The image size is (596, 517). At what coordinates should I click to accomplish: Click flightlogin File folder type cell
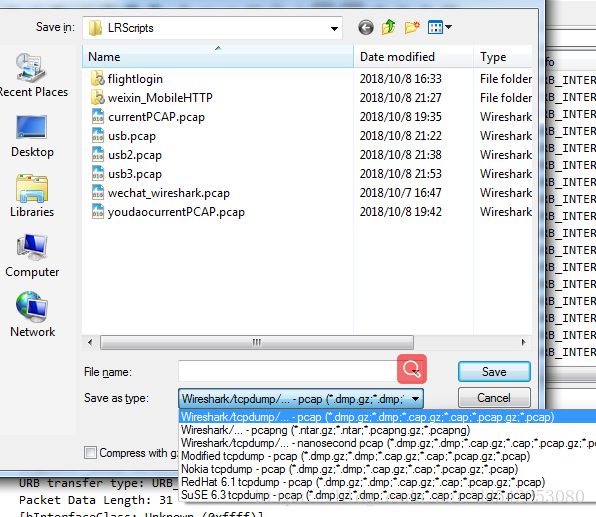click(x=506, y=79)
